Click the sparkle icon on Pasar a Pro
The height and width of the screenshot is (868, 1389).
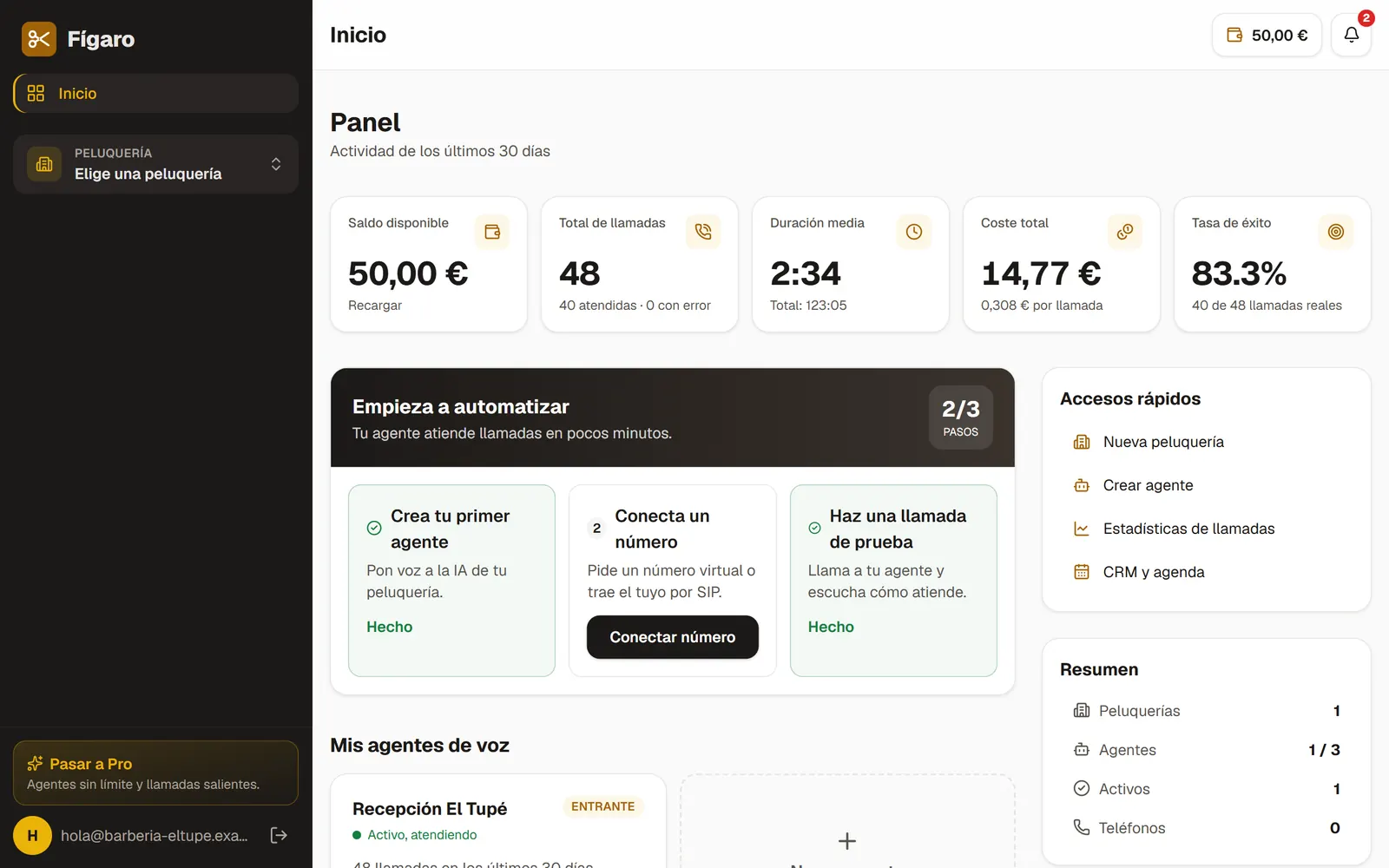point(35,764)
